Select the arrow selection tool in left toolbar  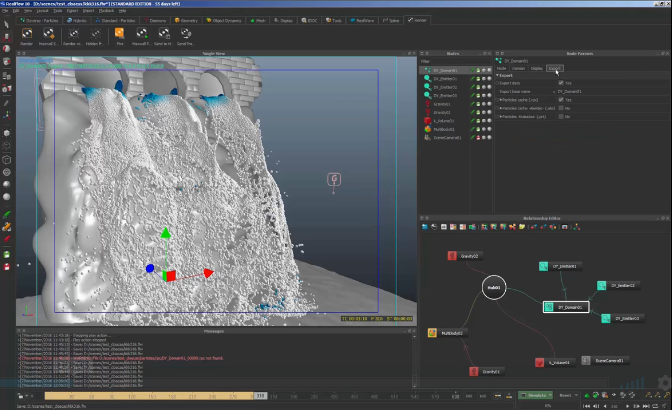coord(6,24)
